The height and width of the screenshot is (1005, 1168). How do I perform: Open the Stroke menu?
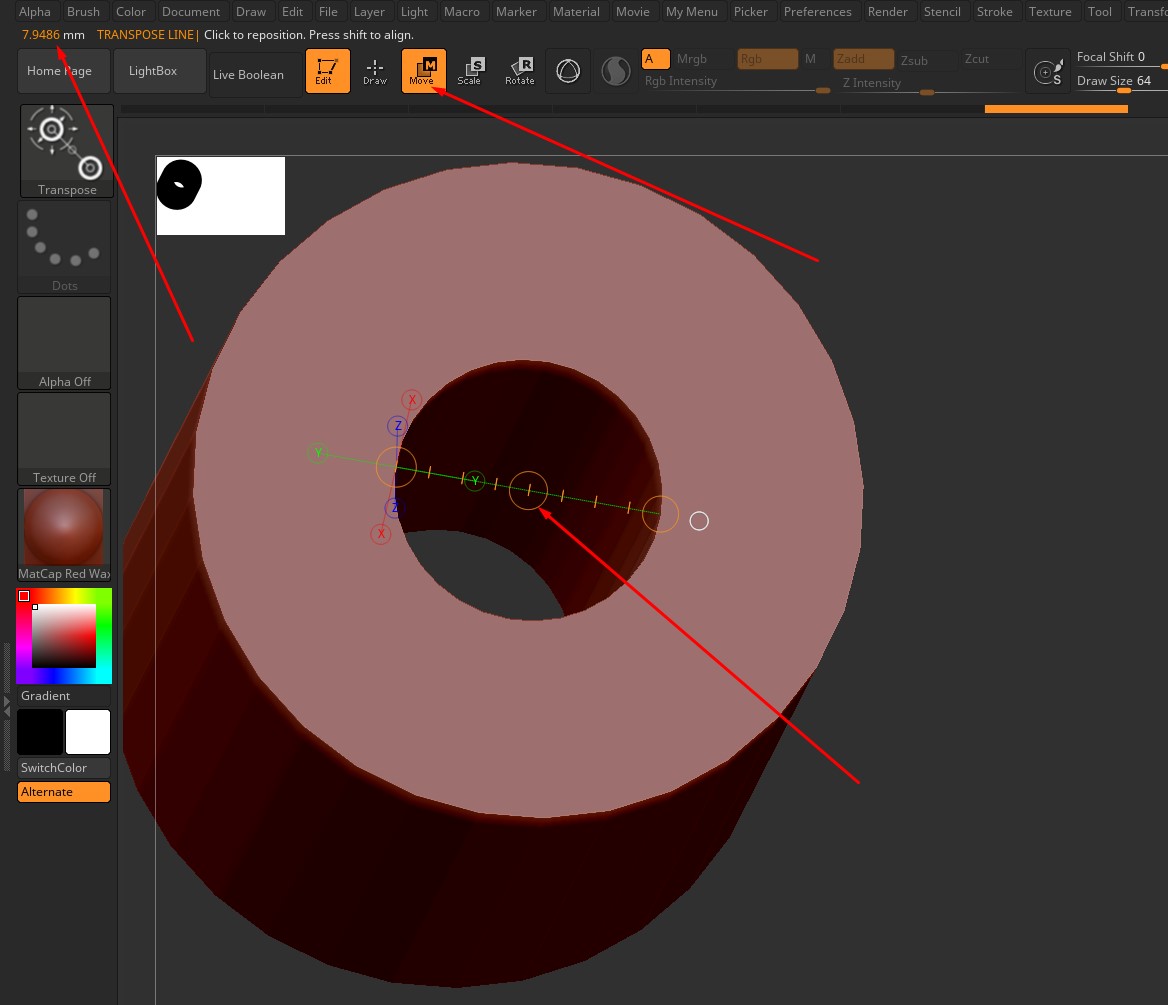(x=994, y=12)
